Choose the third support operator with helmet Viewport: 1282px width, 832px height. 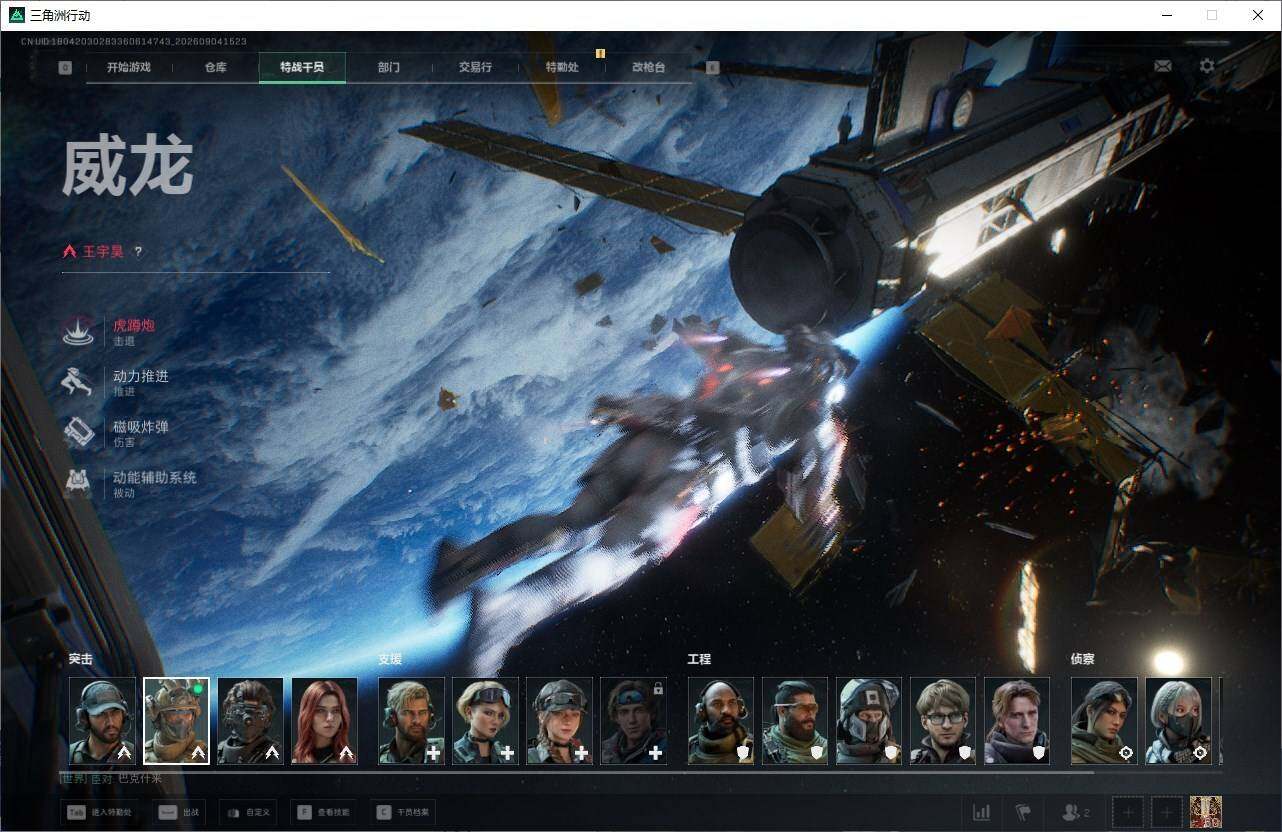tap(560, 721)
